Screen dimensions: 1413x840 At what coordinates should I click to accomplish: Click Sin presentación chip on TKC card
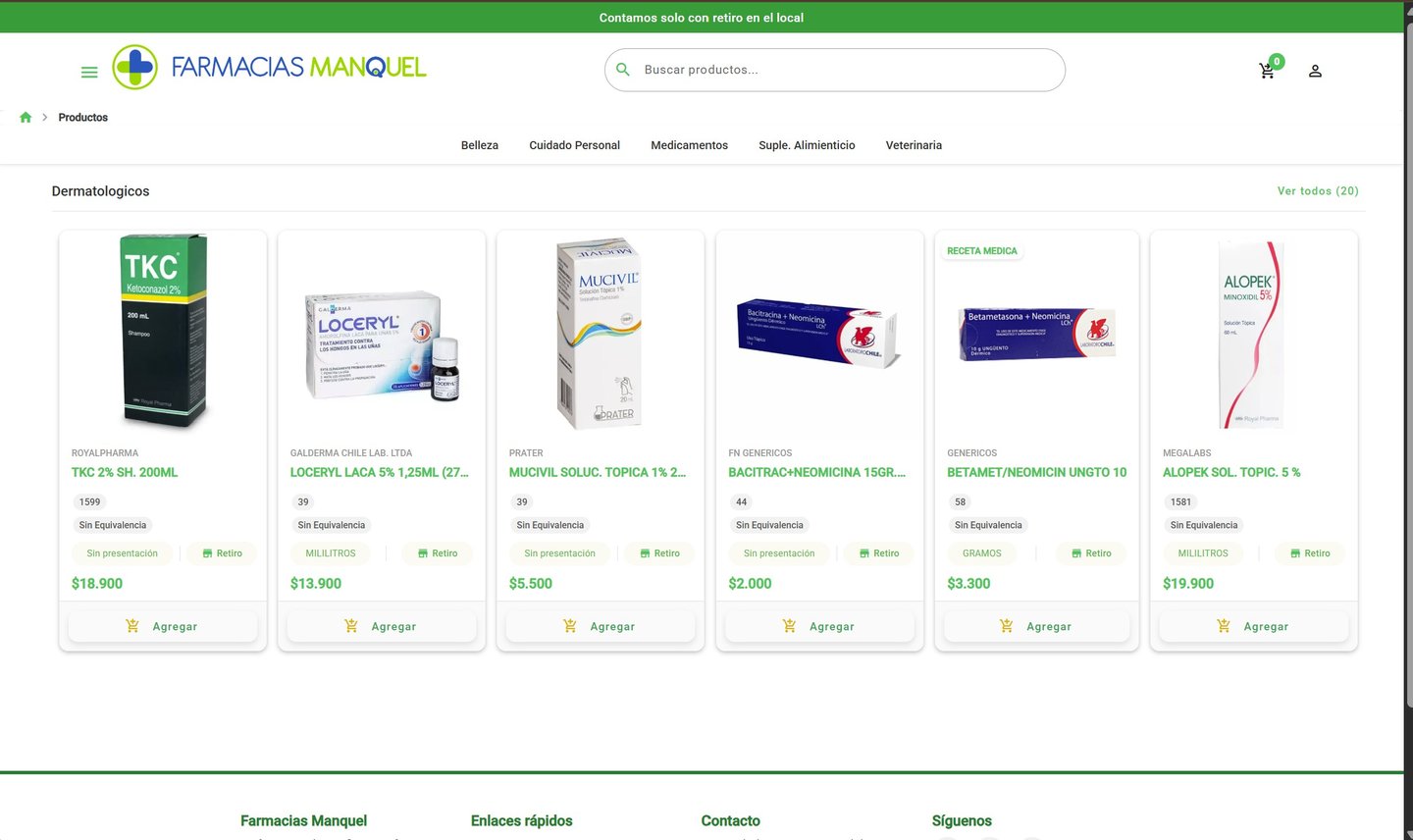[x=122, y=553]
